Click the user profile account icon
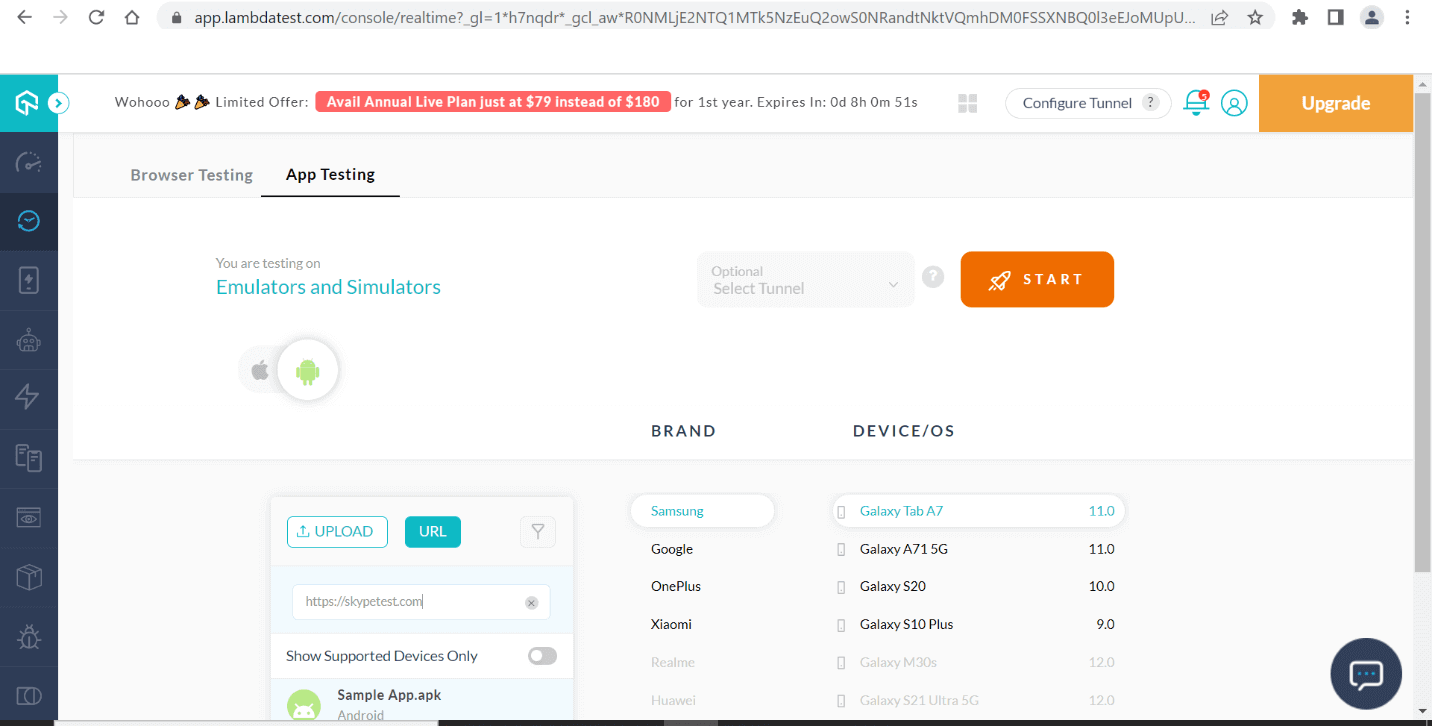This screenshot has height=726, width=1432. pyautogui.click(x=1234, y=102)
